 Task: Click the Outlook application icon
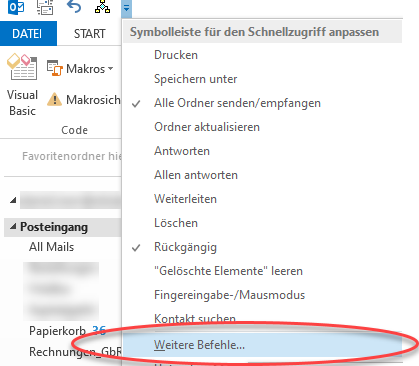pos(16,7)
